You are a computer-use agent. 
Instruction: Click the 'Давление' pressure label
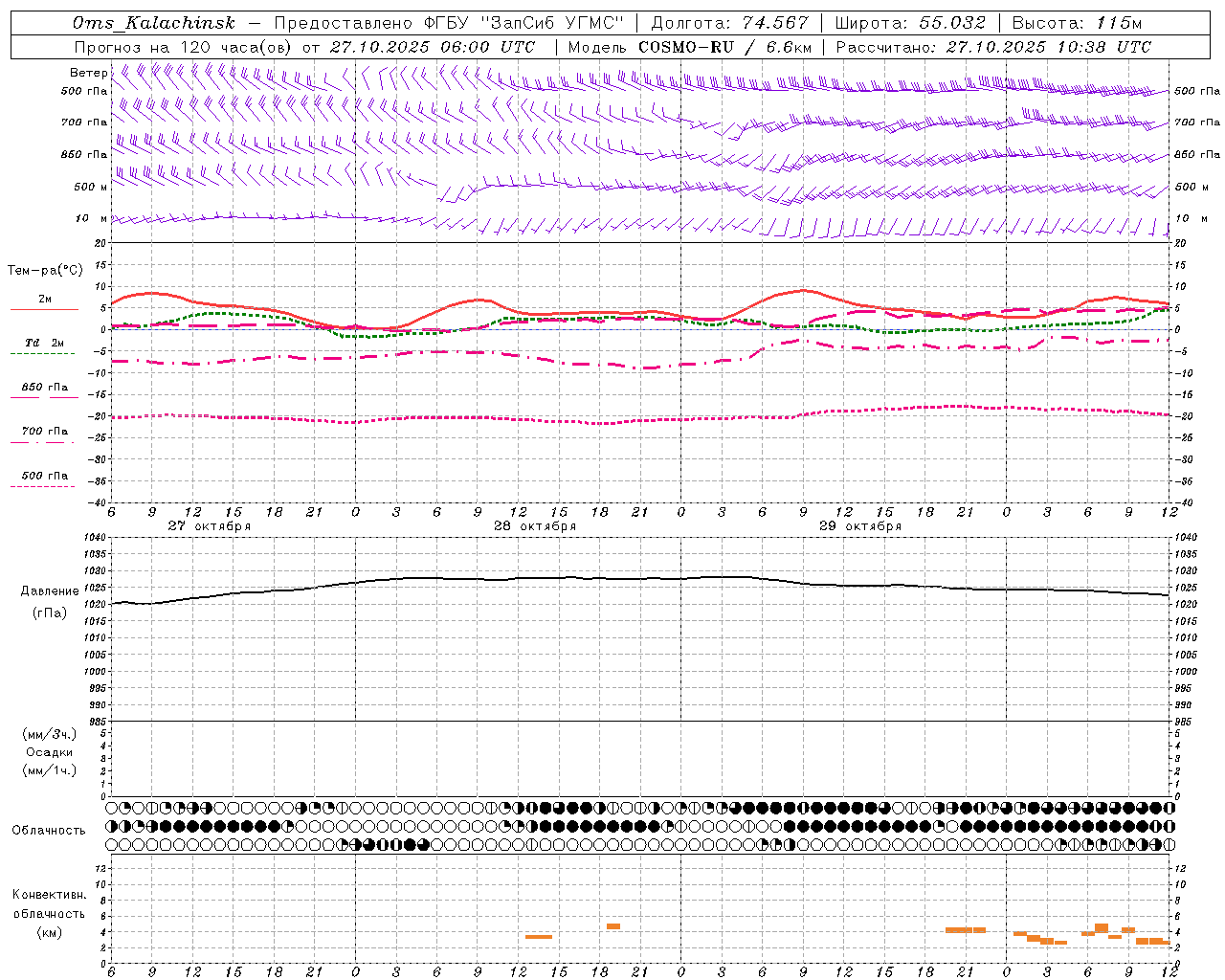(x=50, y=591)
